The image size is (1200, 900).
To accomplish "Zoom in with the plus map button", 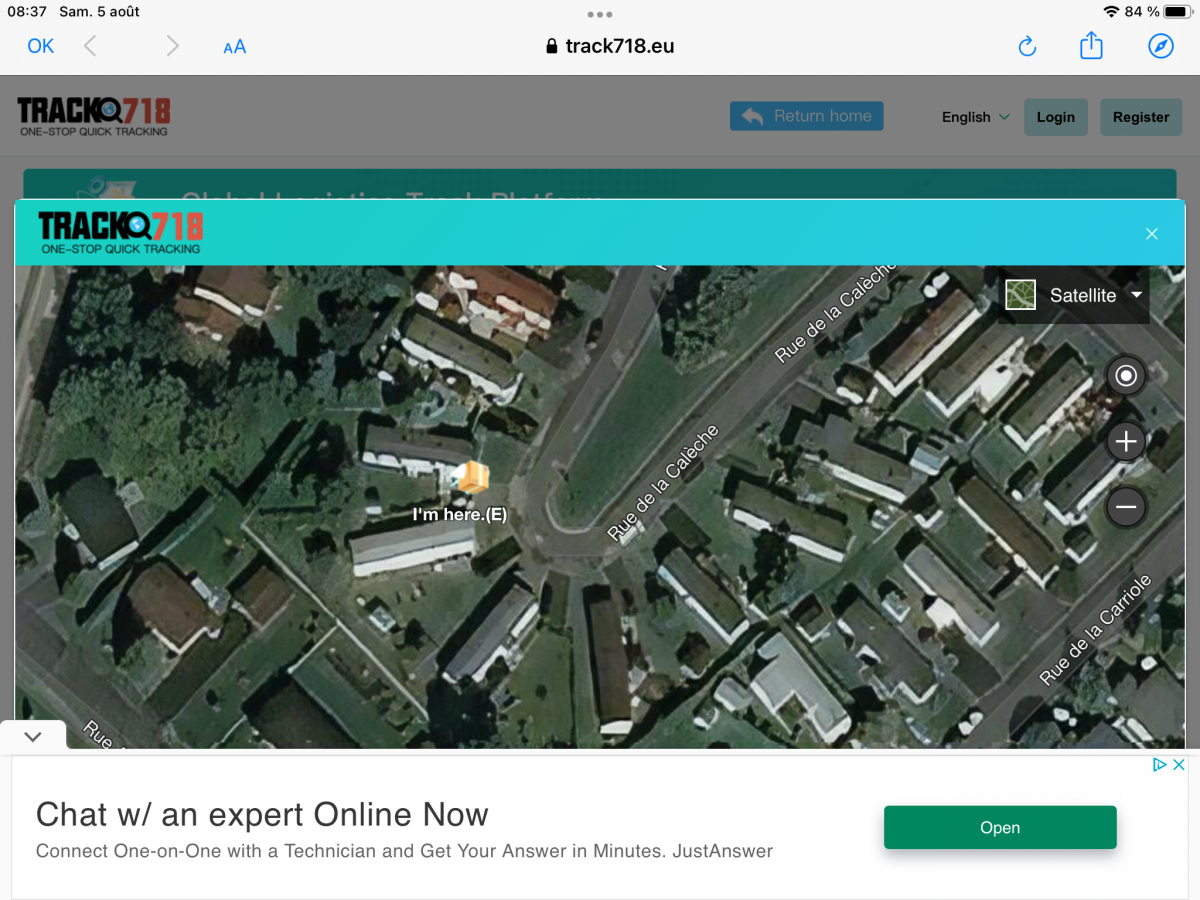I will pyautogui.click(x=1126, y=441).
